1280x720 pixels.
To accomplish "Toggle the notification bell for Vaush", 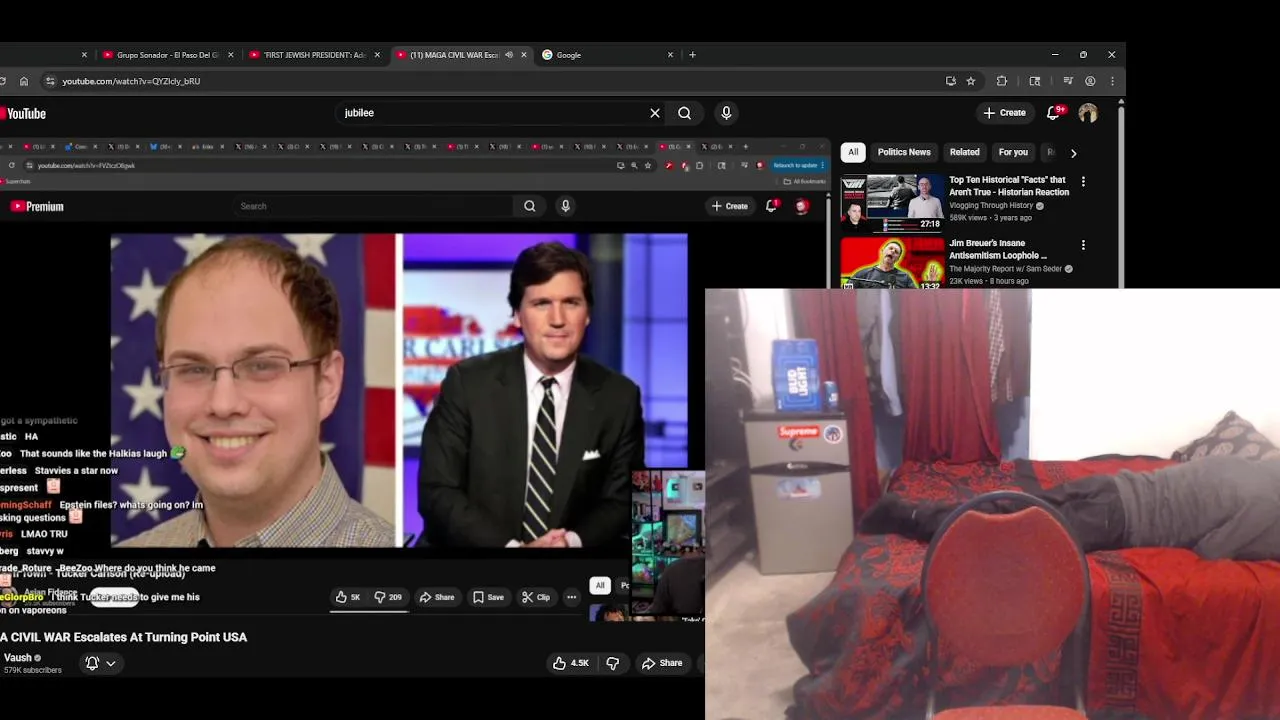I will [100, 663].
